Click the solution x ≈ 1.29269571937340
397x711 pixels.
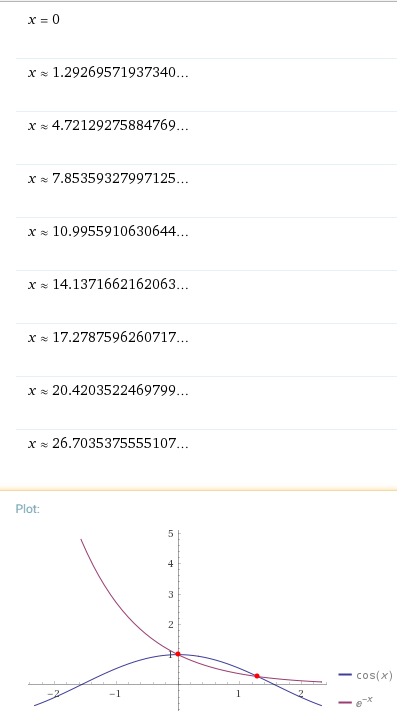point(206,85)
